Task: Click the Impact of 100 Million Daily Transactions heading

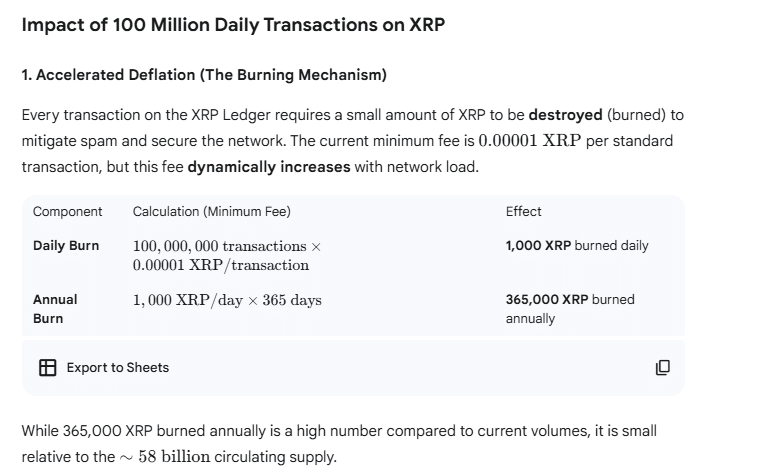Action: (233, 25)
